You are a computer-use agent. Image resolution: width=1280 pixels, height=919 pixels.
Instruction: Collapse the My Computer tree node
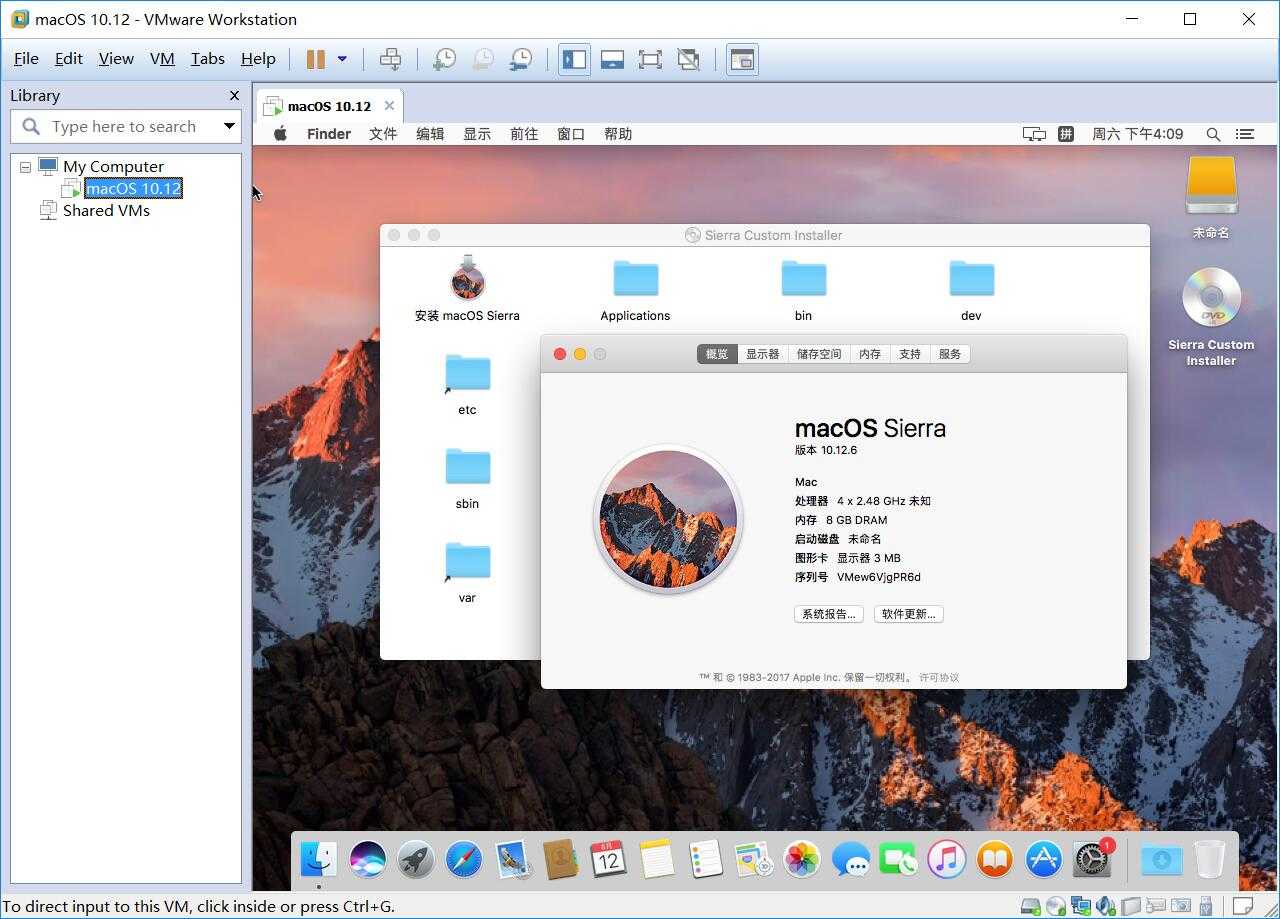[x=25, y=167]
